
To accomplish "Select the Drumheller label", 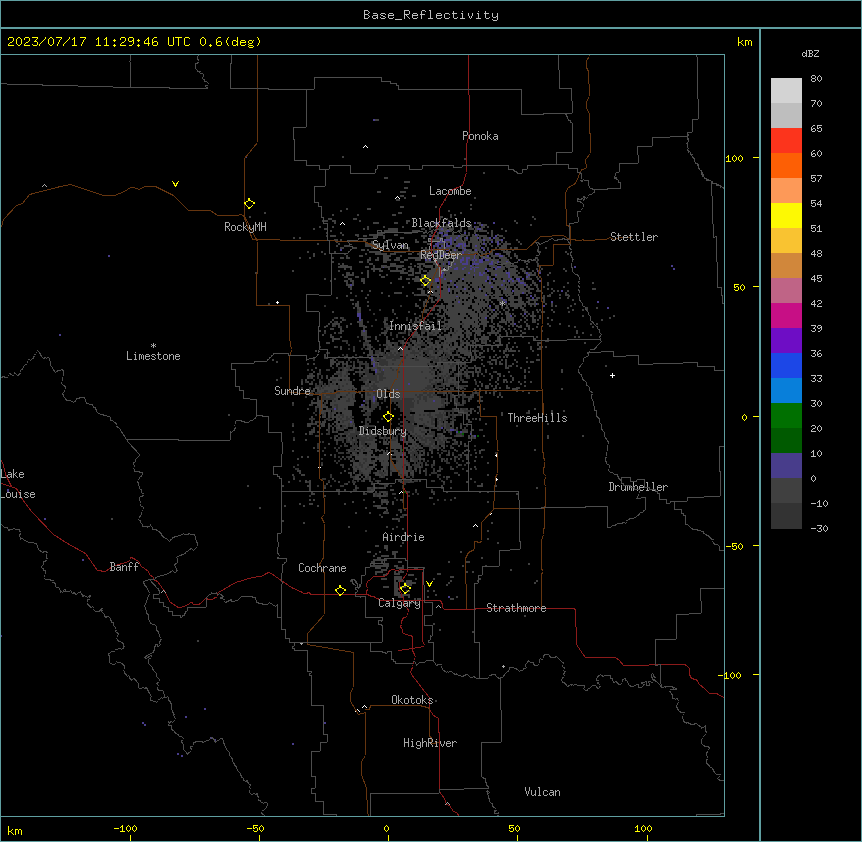I will pyautogui.click(x=638, y=487).
